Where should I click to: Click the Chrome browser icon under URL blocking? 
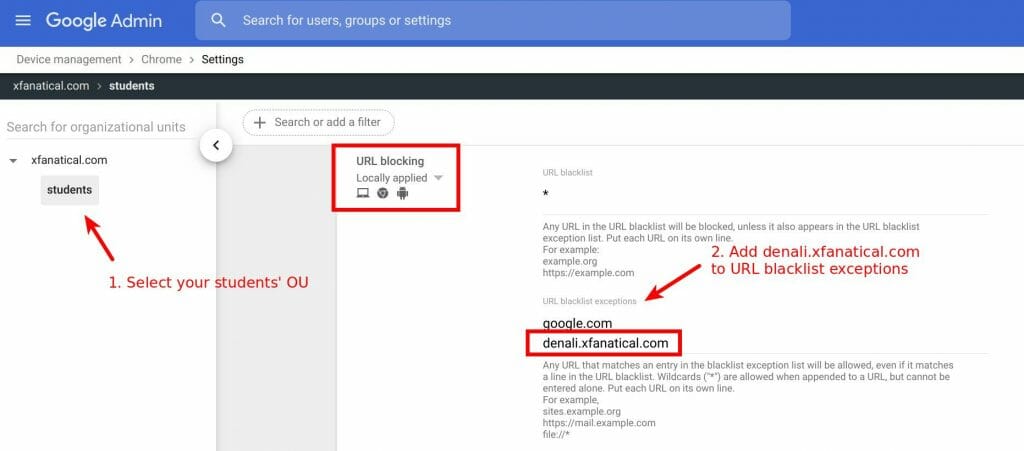click(x=383, y=193)
